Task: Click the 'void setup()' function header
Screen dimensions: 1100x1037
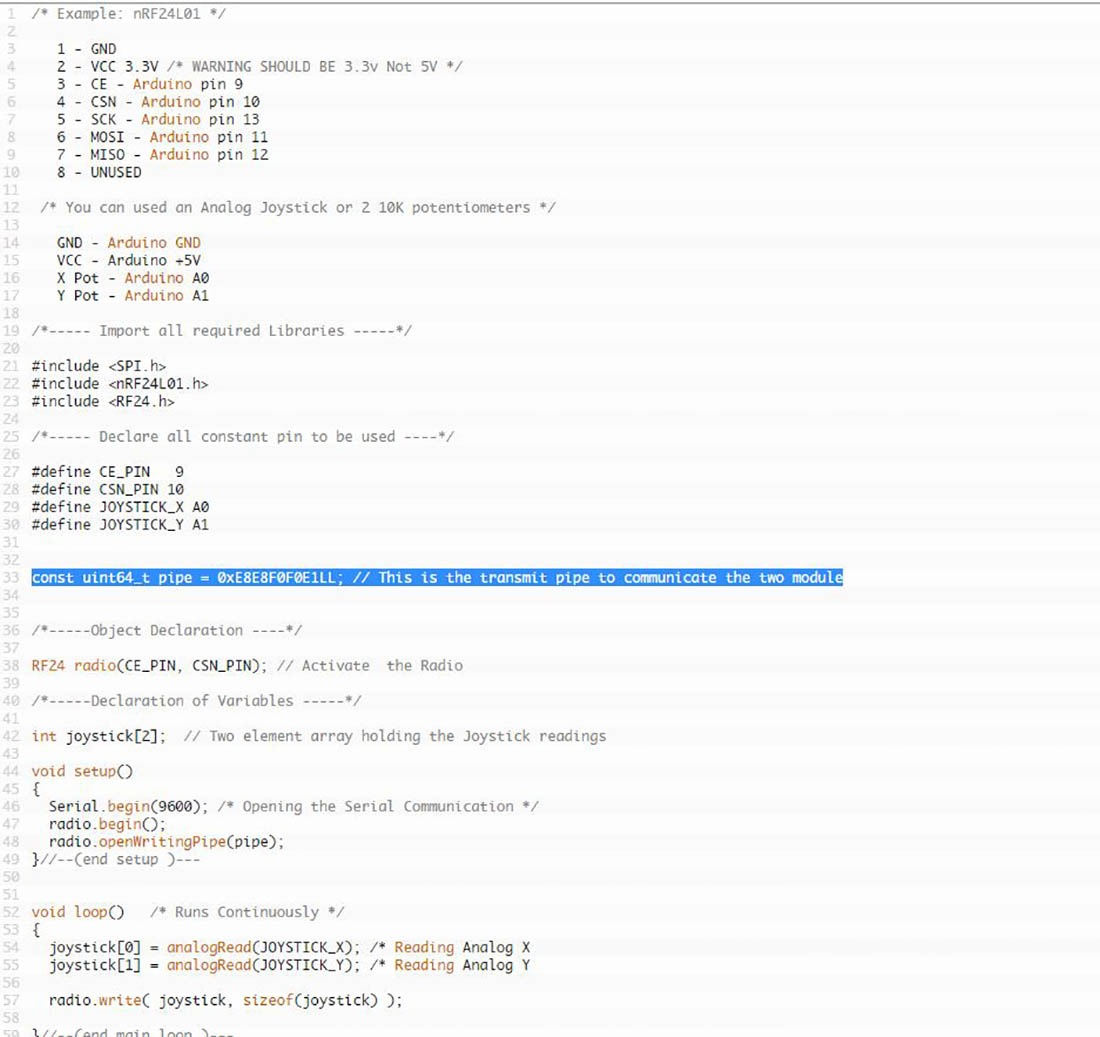Action: (x=82, y=771)
